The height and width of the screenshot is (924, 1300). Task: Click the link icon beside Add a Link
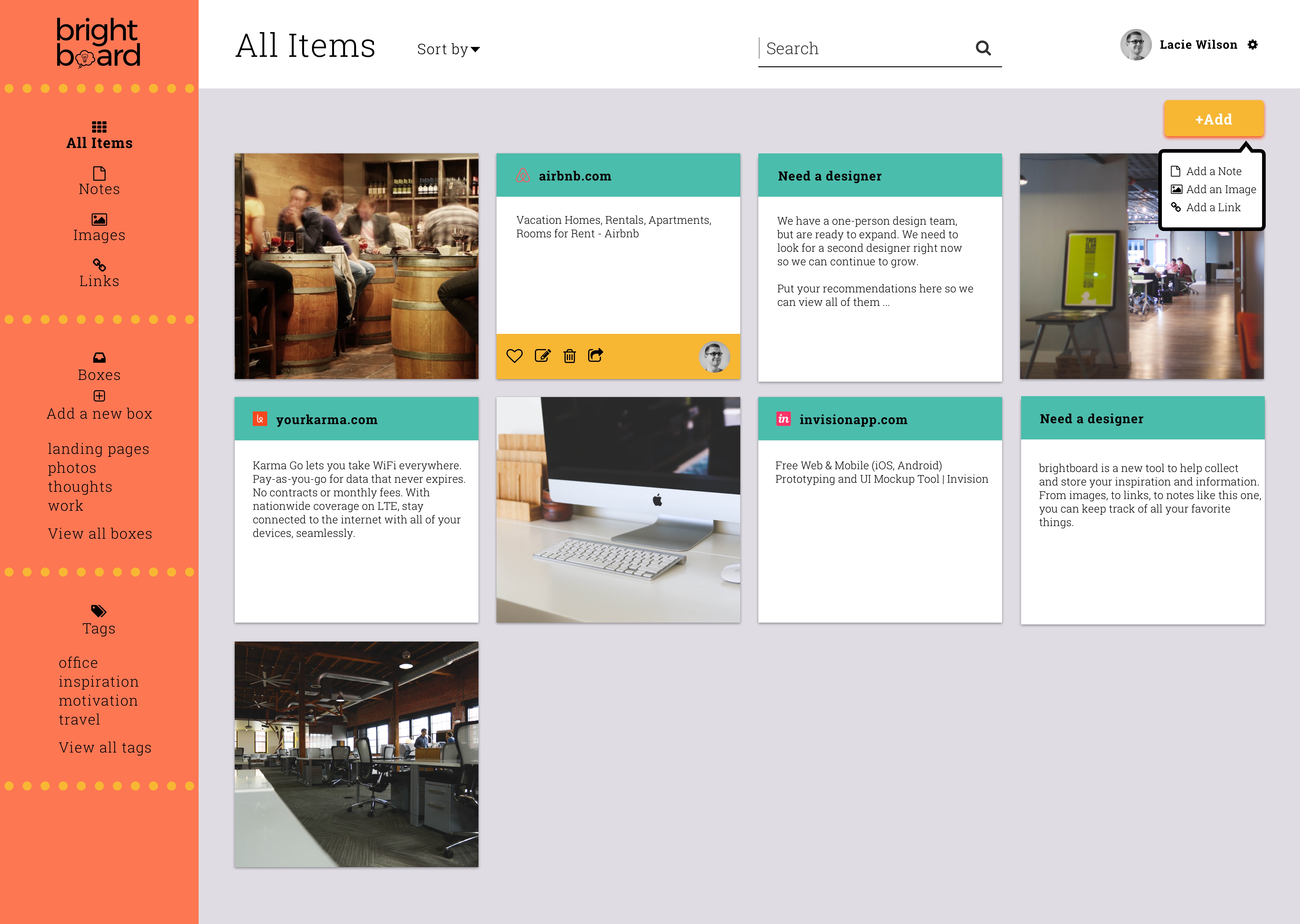click(x=1176, y=207)
